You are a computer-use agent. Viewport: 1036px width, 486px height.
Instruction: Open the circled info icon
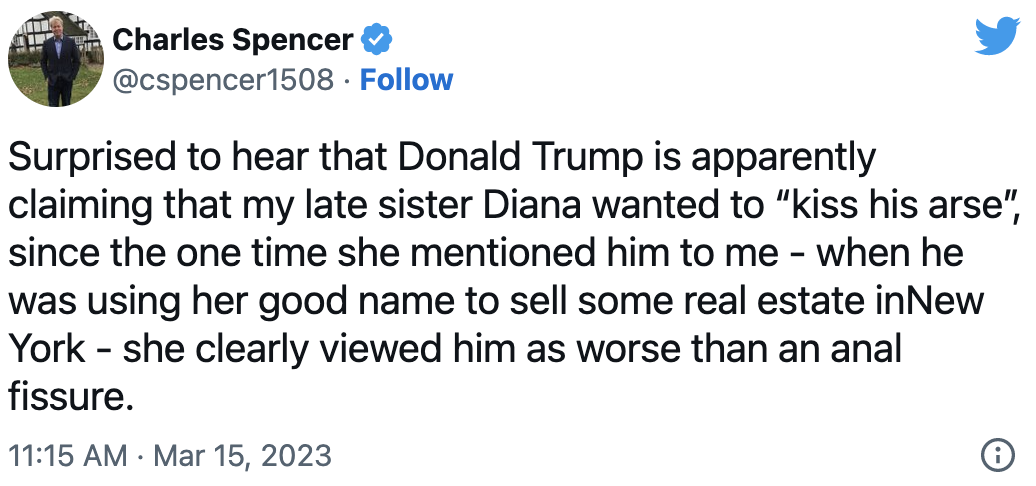pos(998,455)
